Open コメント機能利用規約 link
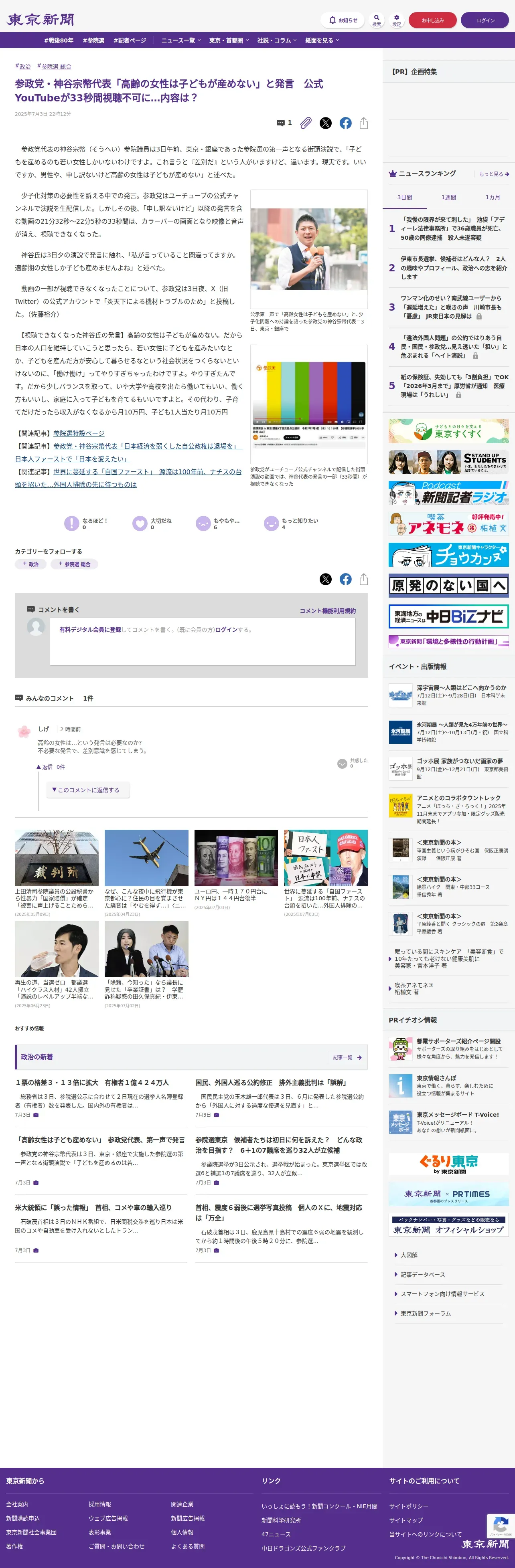 pyautogui.click(x=327, y=610)
